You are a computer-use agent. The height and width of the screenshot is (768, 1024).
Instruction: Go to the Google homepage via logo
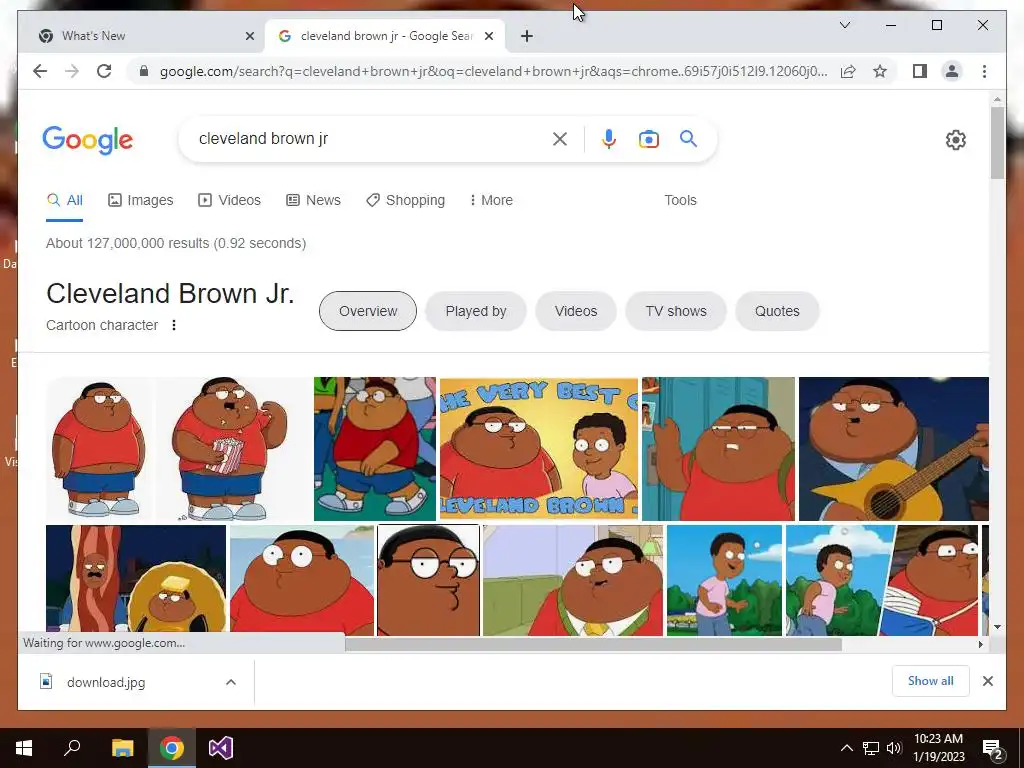tap(88, 140)
